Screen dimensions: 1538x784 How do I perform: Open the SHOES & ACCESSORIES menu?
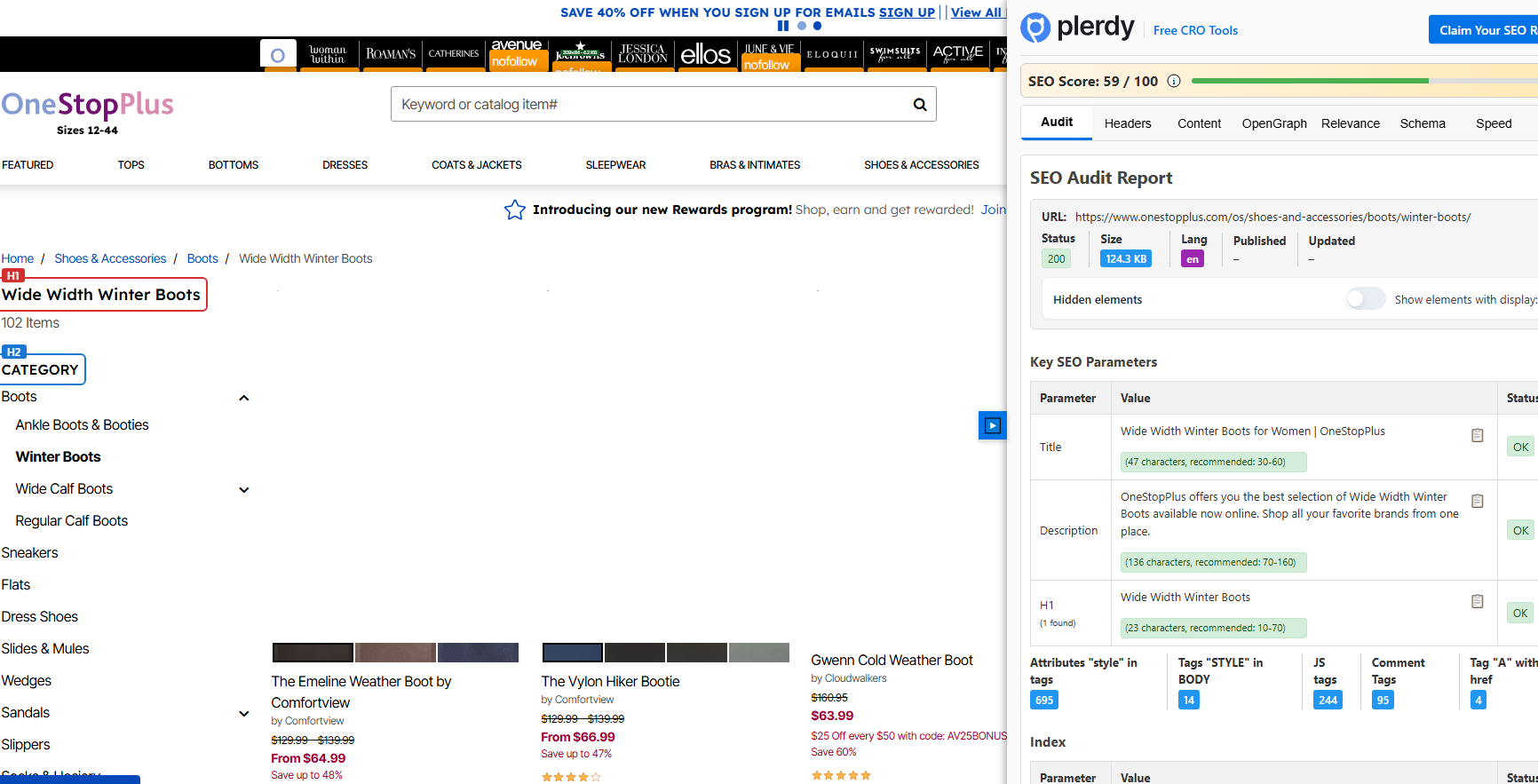(x=922, y=165)
